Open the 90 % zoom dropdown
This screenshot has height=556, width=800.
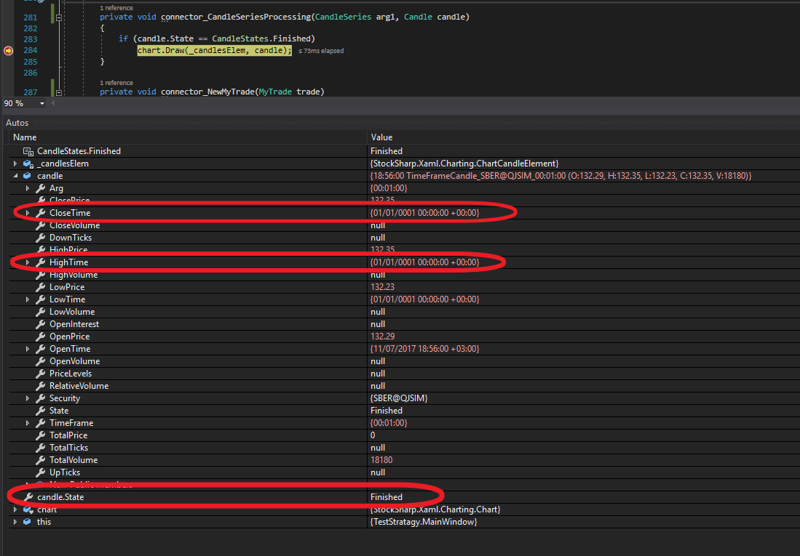(42, 104)
